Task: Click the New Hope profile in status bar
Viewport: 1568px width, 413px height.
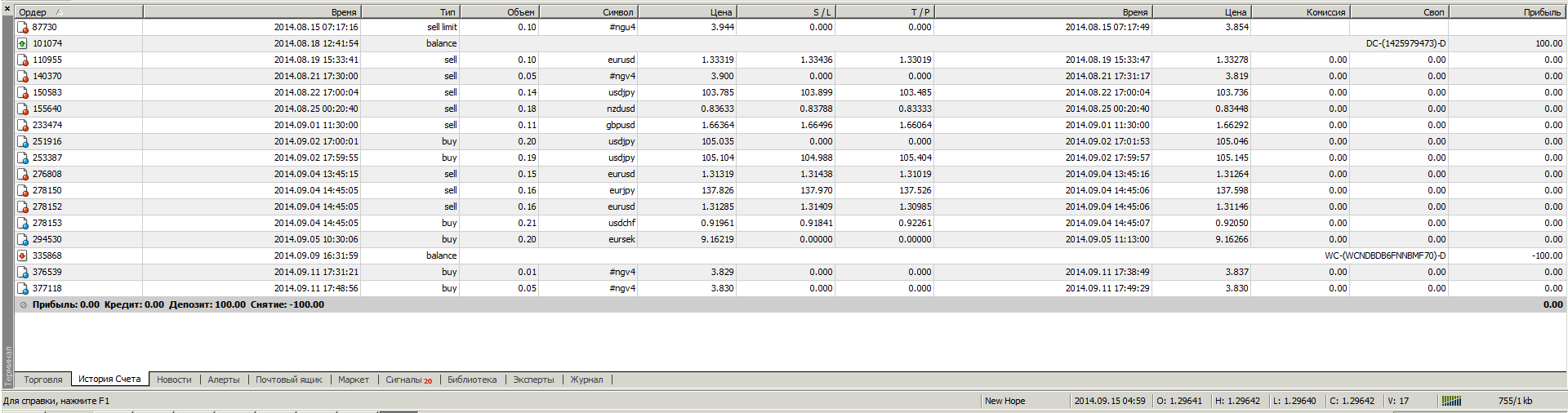Action: pos(1004,401)
